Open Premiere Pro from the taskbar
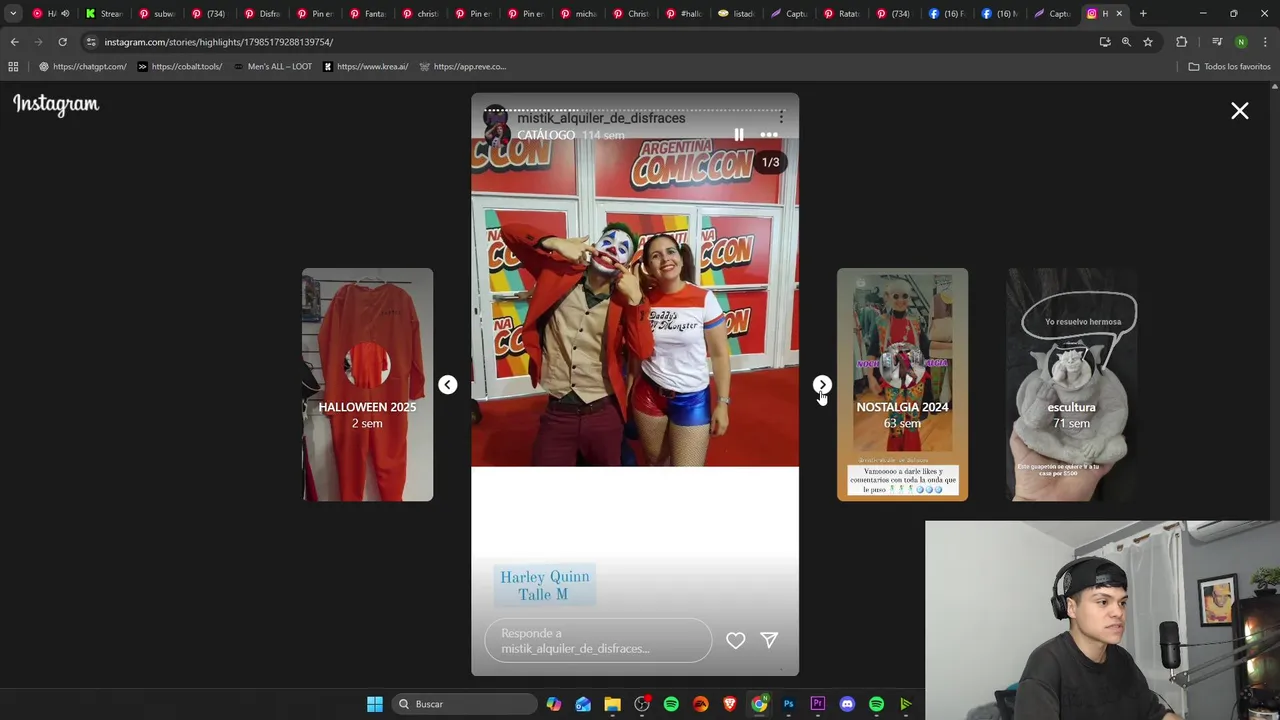 pos(818,704)
